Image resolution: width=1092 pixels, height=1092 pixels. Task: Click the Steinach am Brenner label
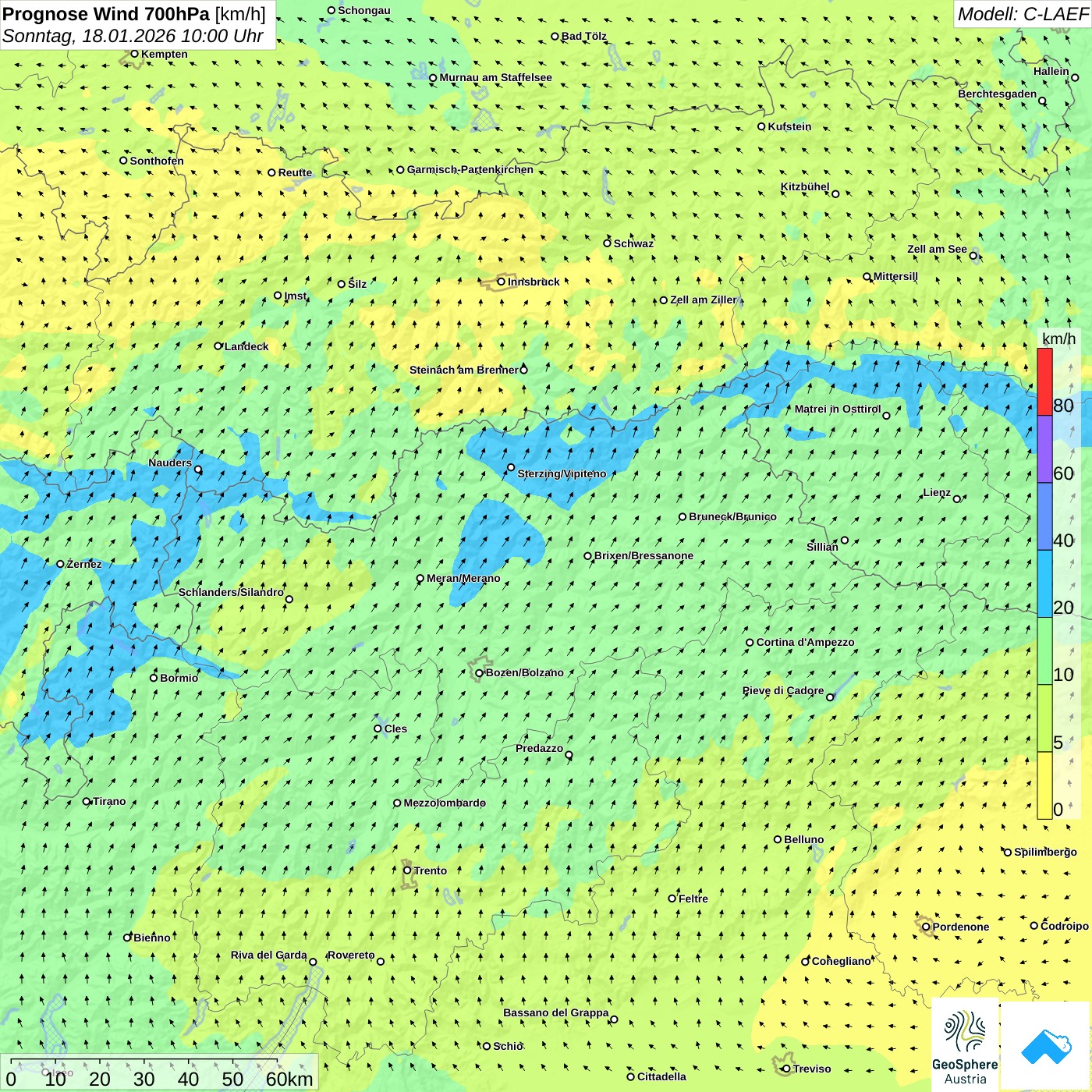click(464, 370)
